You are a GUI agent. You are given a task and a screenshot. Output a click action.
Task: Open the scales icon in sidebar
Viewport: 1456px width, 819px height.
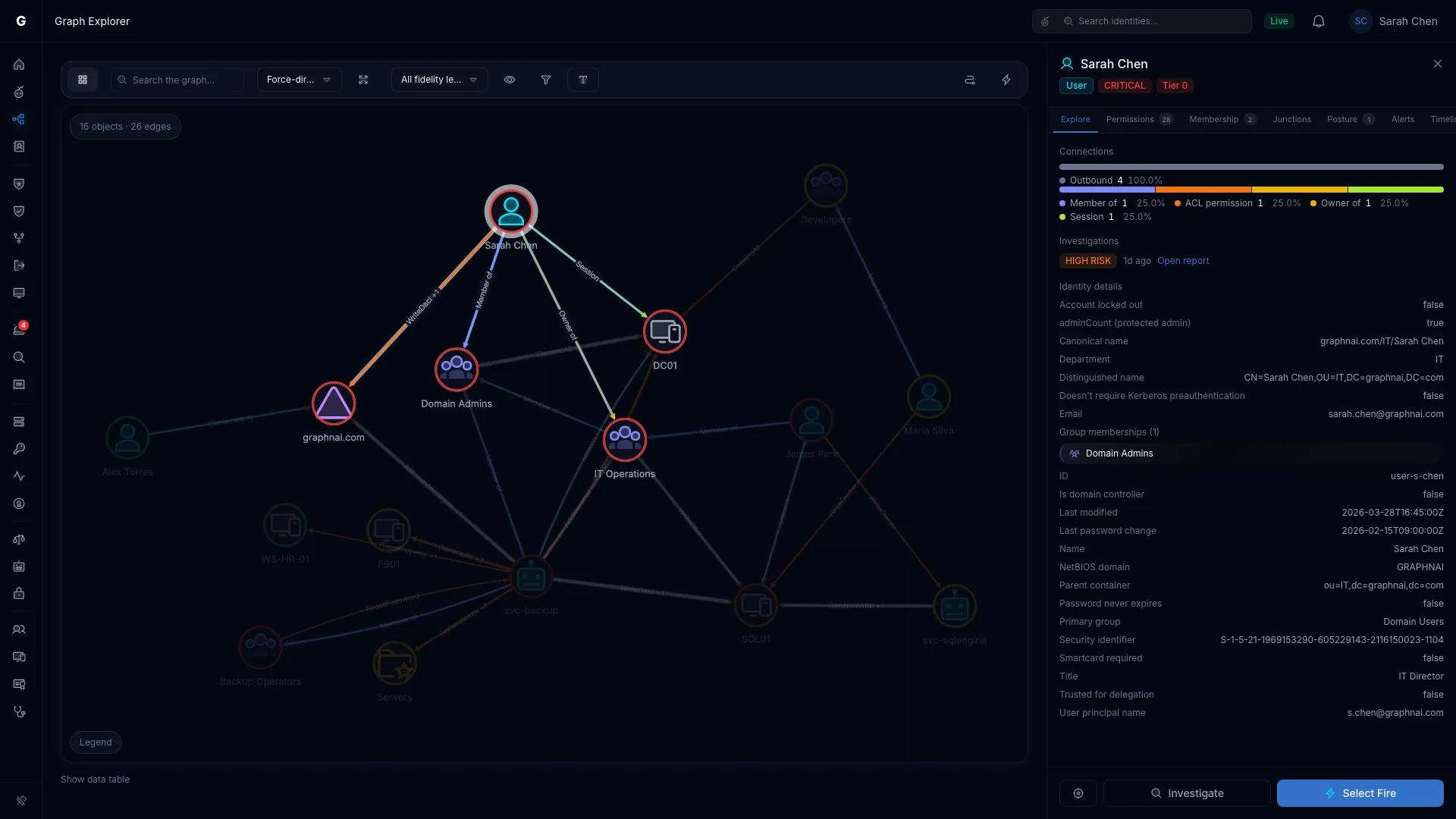click(19, 539)
